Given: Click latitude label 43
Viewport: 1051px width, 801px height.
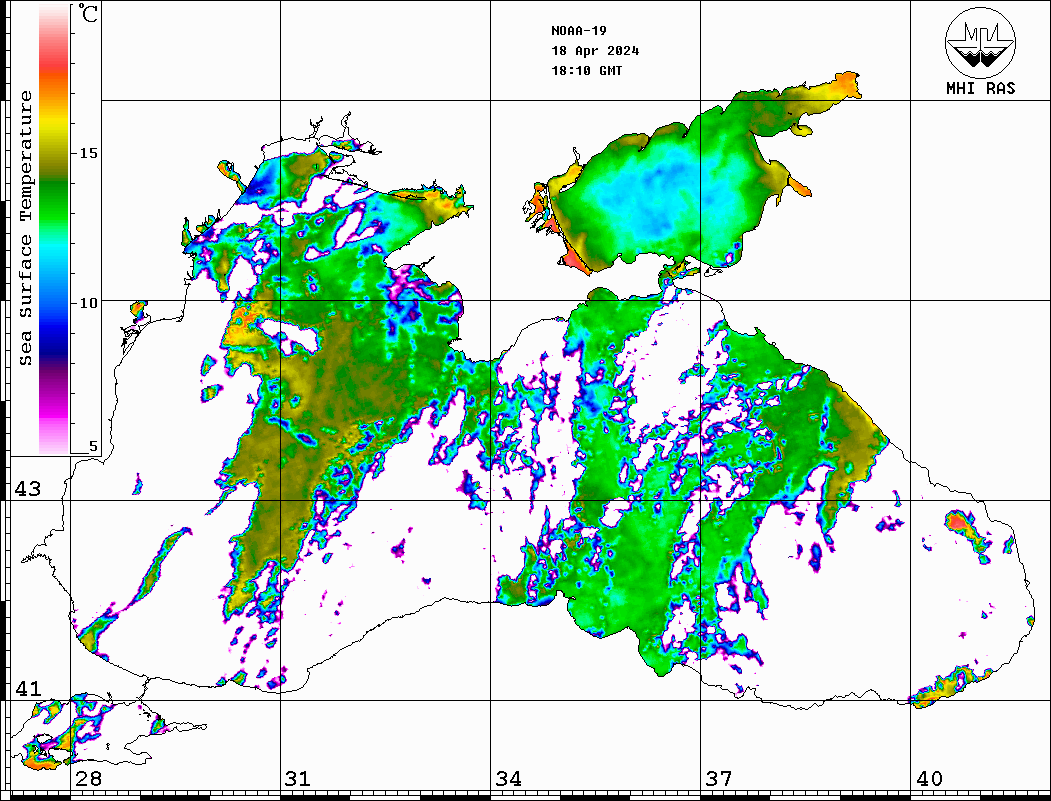Looking at the screenshot, I should 27,489.
